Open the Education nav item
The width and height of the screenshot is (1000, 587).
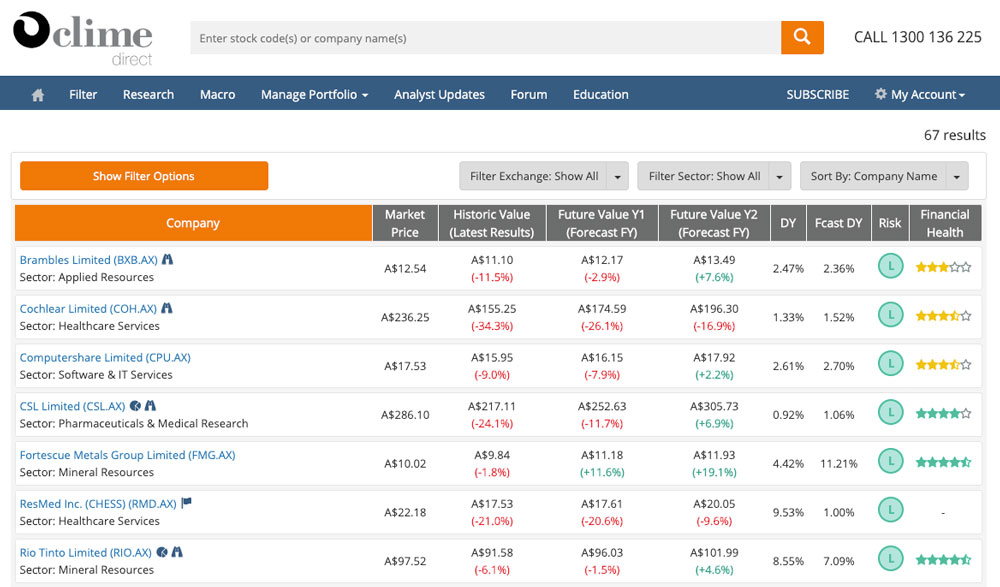pos(601,94)
